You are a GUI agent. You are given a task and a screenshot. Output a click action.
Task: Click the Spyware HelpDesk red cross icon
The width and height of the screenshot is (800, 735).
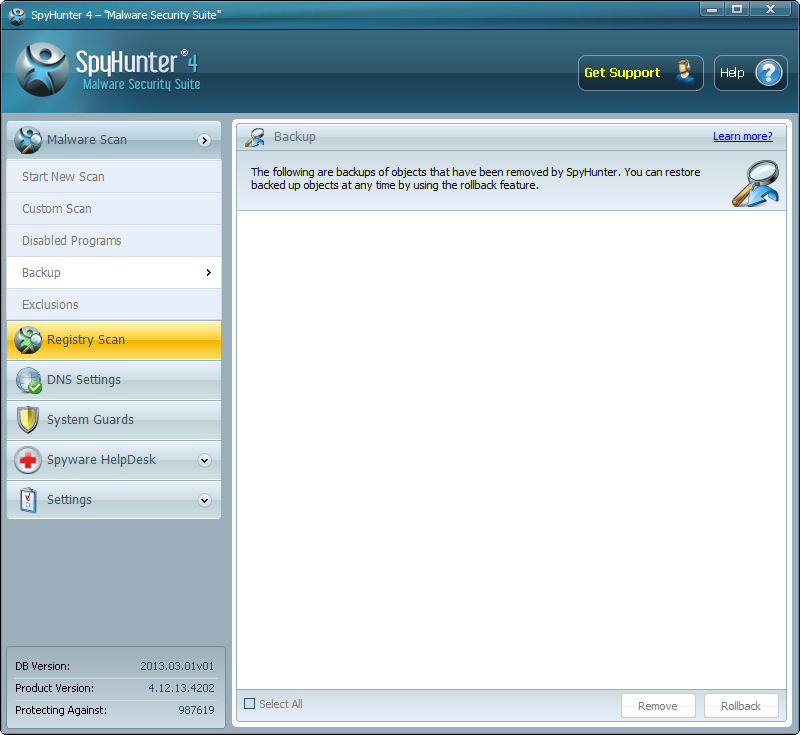click(28, 460)
